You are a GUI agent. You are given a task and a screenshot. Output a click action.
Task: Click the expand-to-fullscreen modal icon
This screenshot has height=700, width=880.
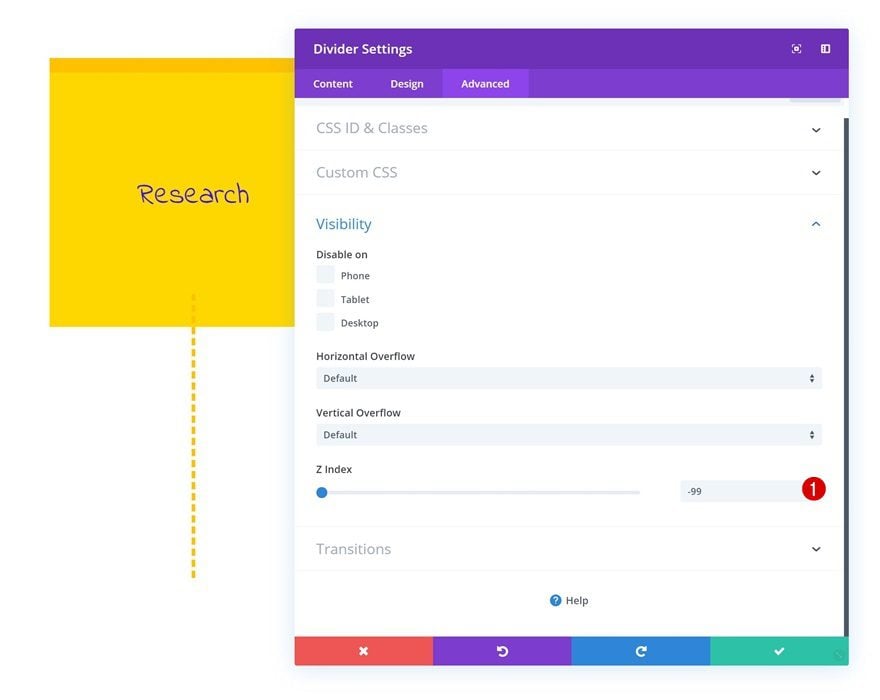click(x=796, y=49)
